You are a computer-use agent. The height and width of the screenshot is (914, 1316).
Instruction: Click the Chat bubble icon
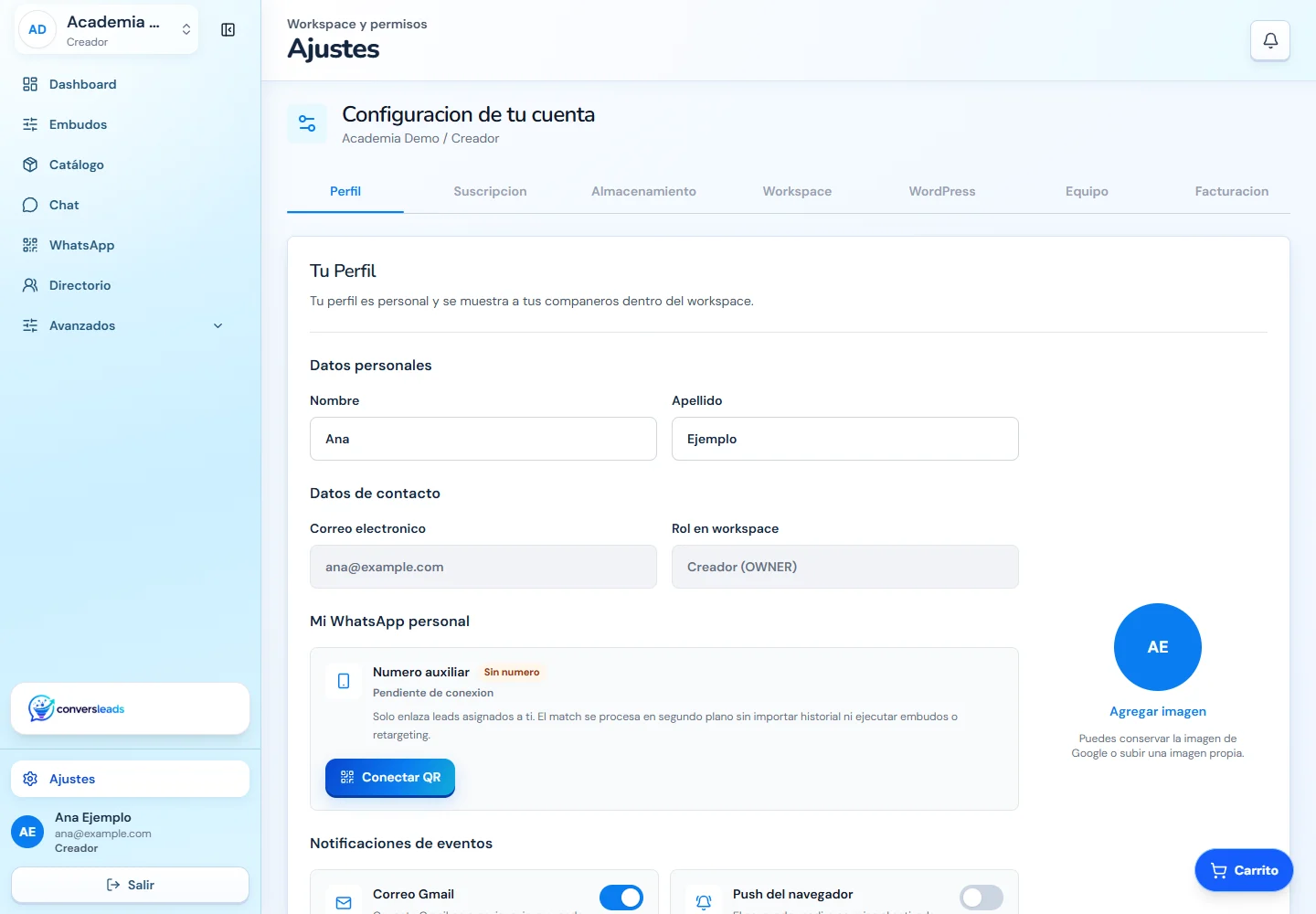[30, 205]
